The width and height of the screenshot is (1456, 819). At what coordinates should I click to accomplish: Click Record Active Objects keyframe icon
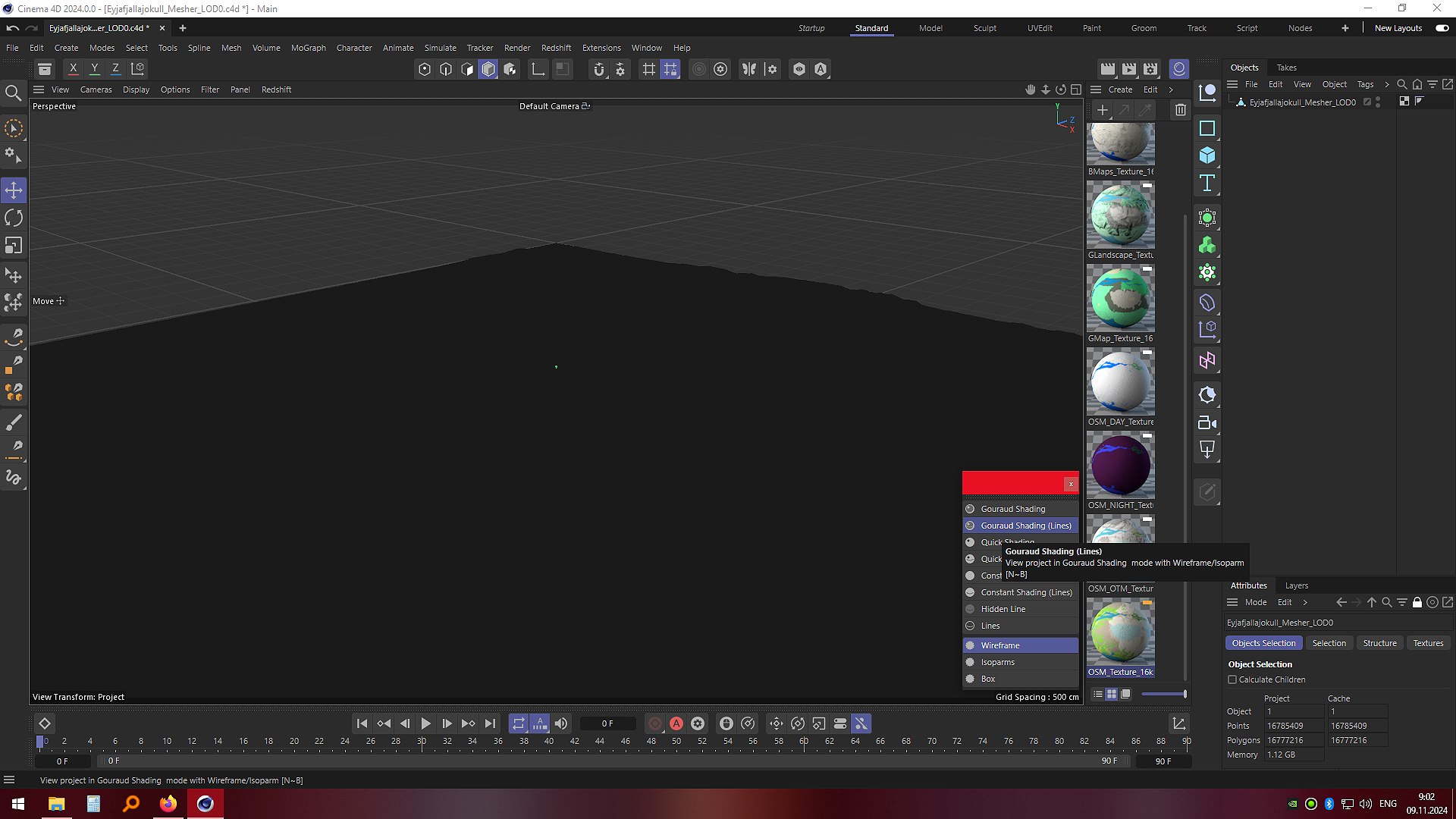tap(655, 723)
